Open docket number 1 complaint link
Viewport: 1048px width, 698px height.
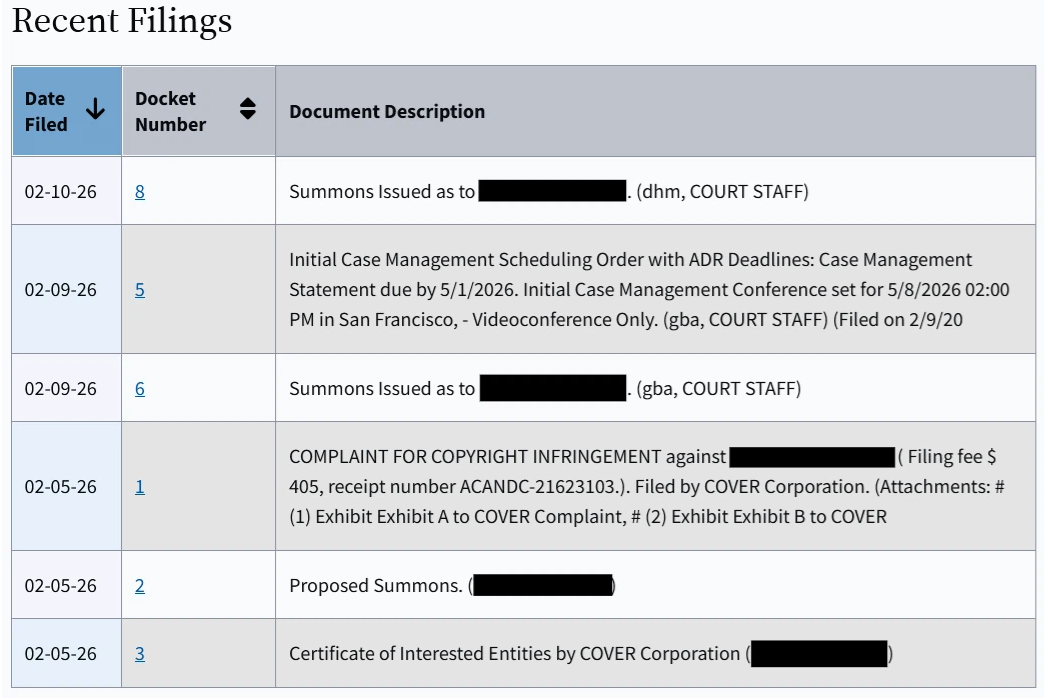coord(140,487)
